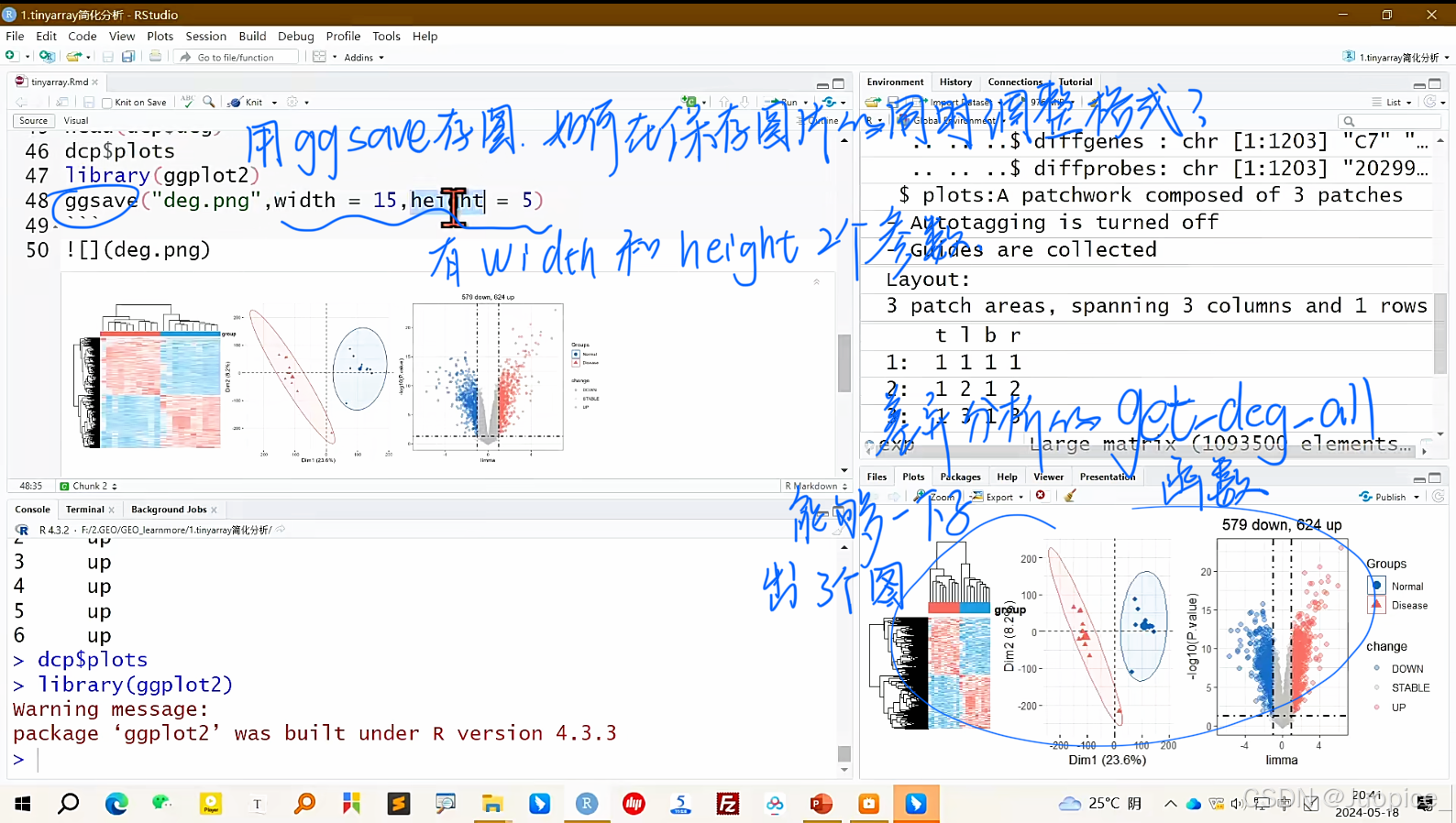Image resolution: width=1456 pixels, height=823 pixels.
Task: Open File Explorer from taskbar
Action: [492, 804]
